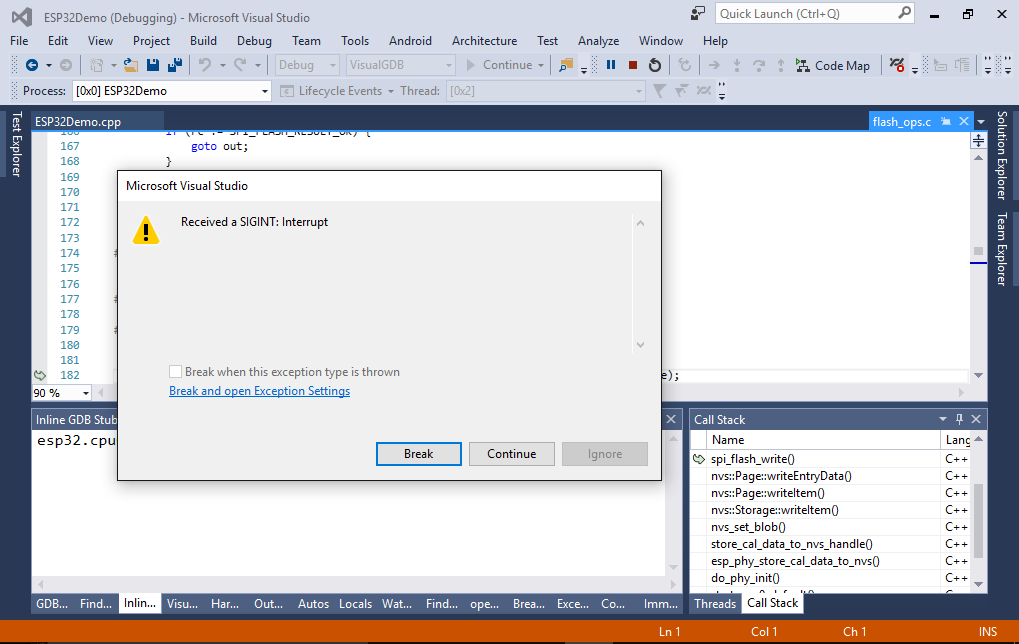The image size is (1019, 644).
Task: Expand the Lifecycle Events dropdown
Action: pos(391,91)
